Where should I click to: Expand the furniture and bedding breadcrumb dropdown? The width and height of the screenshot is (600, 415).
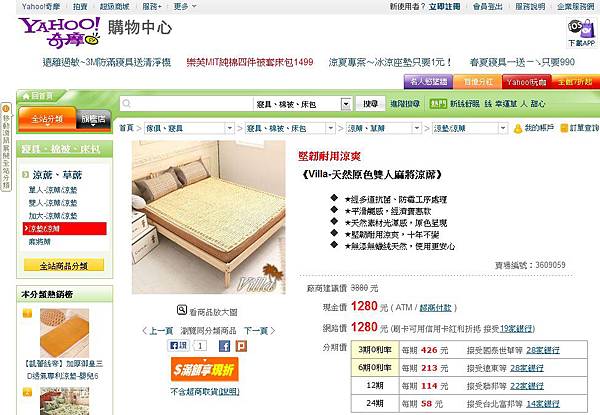(230, 129)
